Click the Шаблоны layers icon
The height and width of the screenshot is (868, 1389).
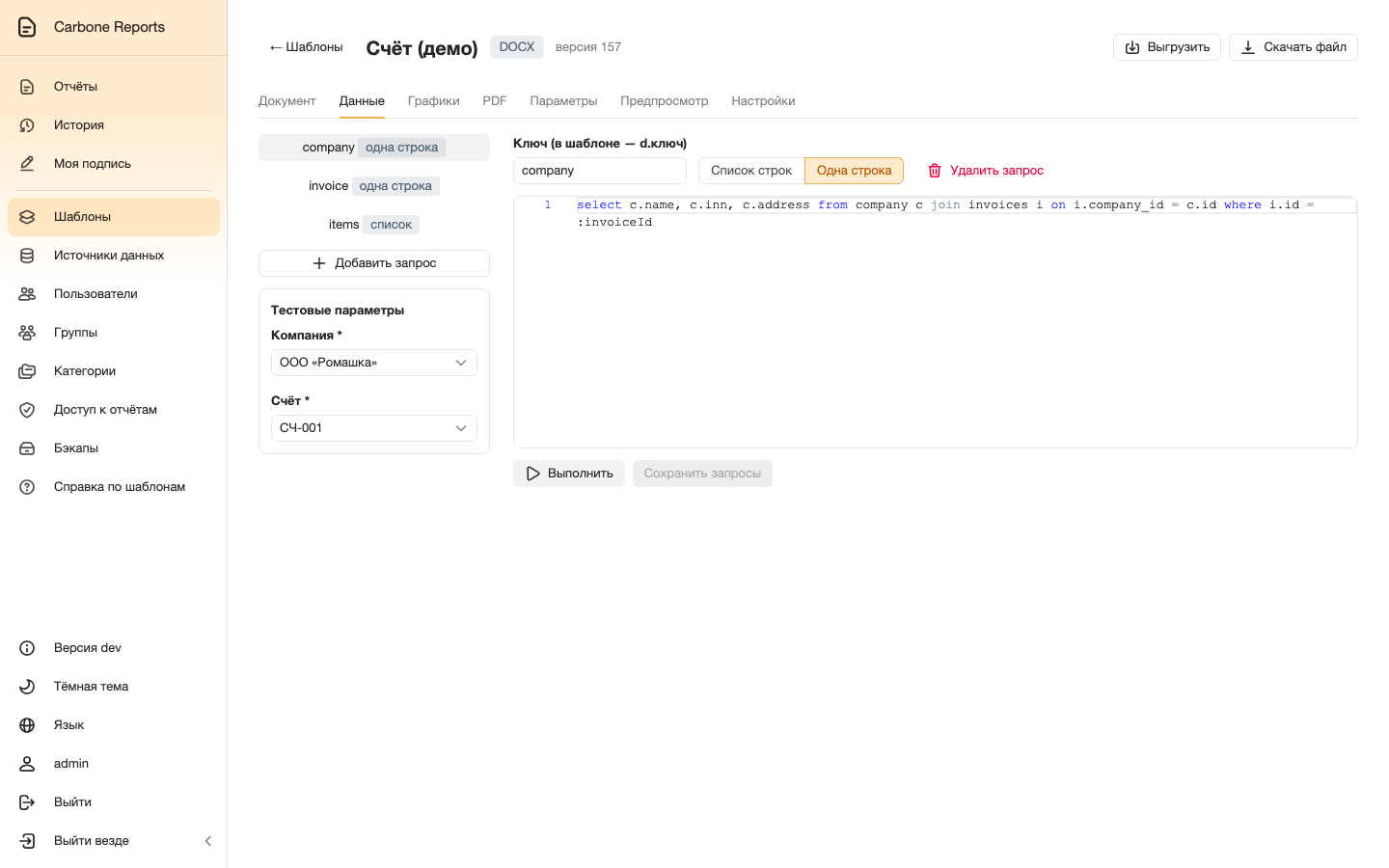[x=27, y=217]
